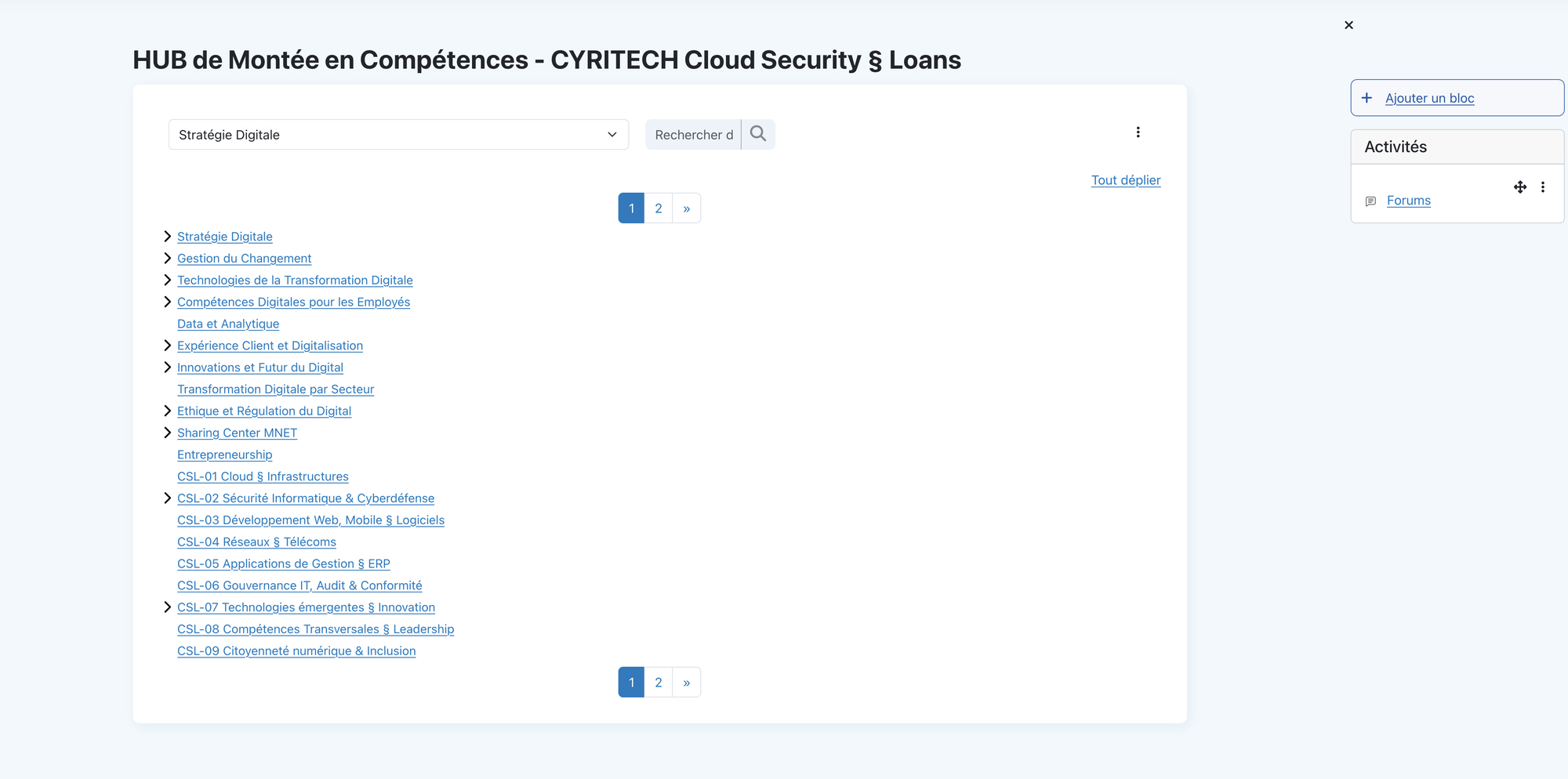Viewport: 1568px width, 779px height.
Task: Select page 2 in bottom pagination
Action: click(x=658, y=683)
